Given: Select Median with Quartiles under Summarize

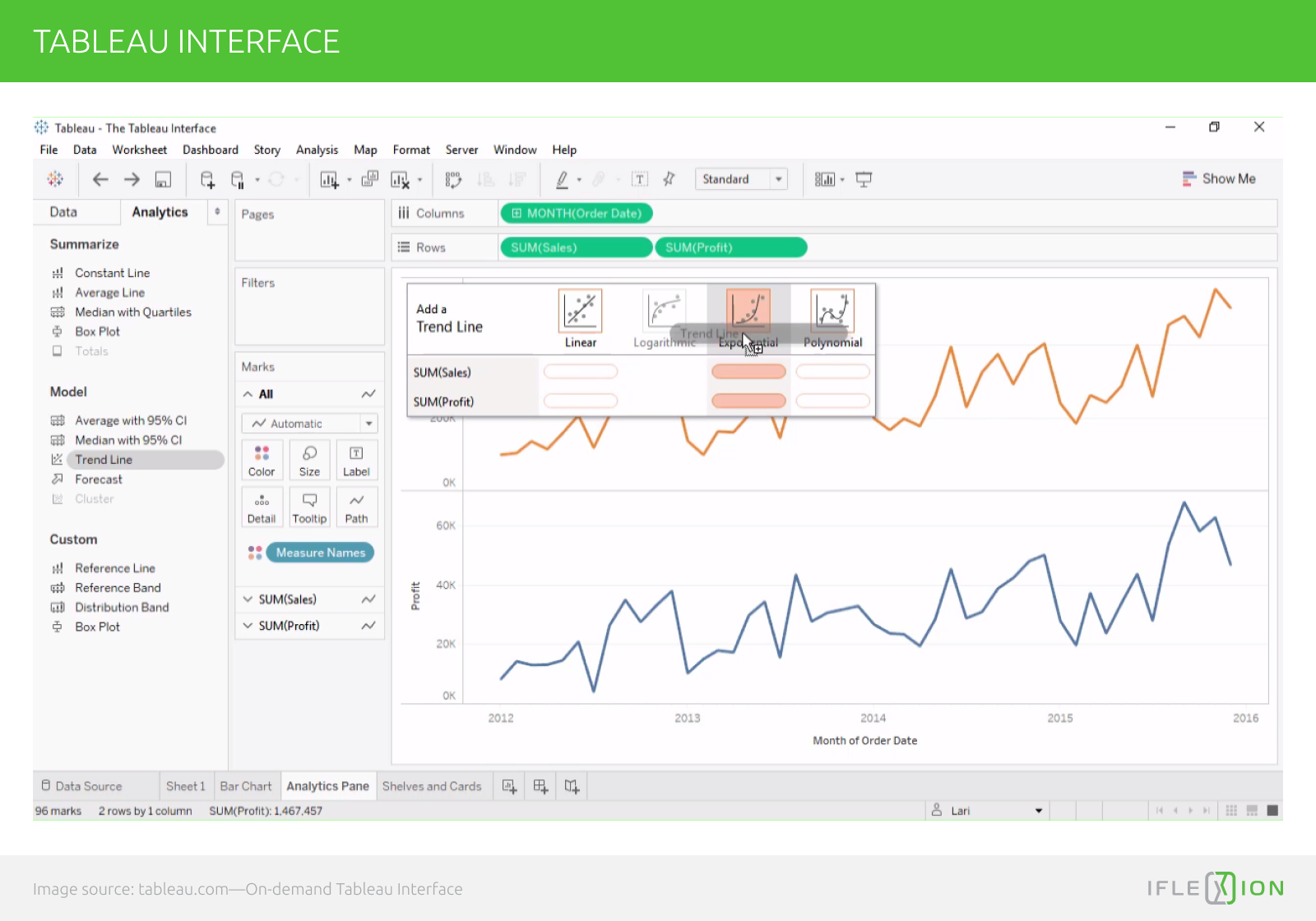Looking at the screenshot, I should (133, 312).
